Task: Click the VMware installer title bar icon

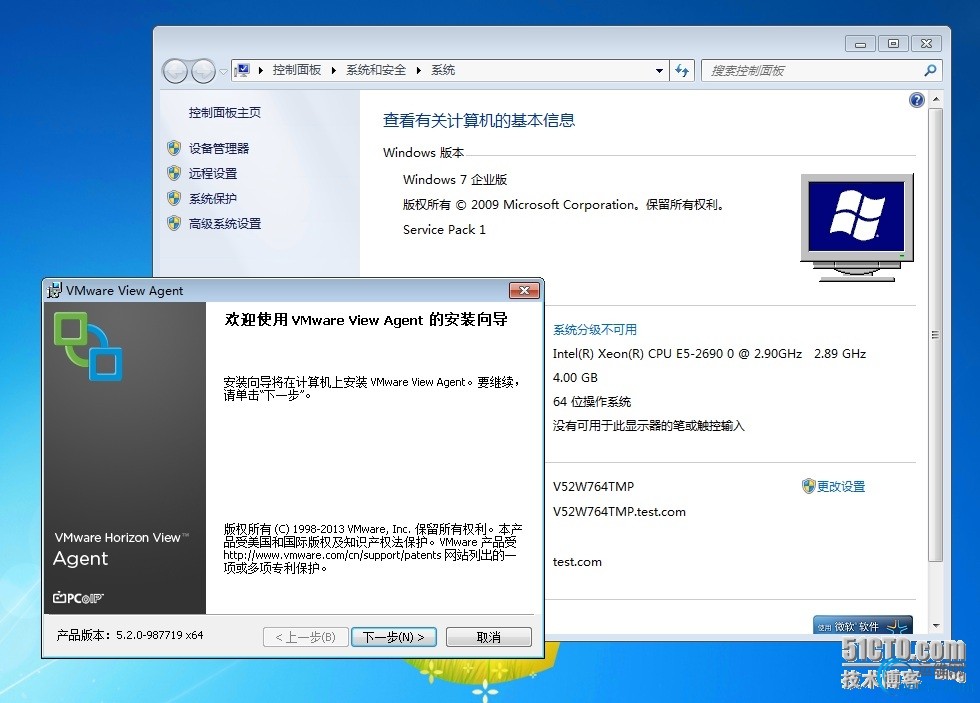Action: coord(54,291)
